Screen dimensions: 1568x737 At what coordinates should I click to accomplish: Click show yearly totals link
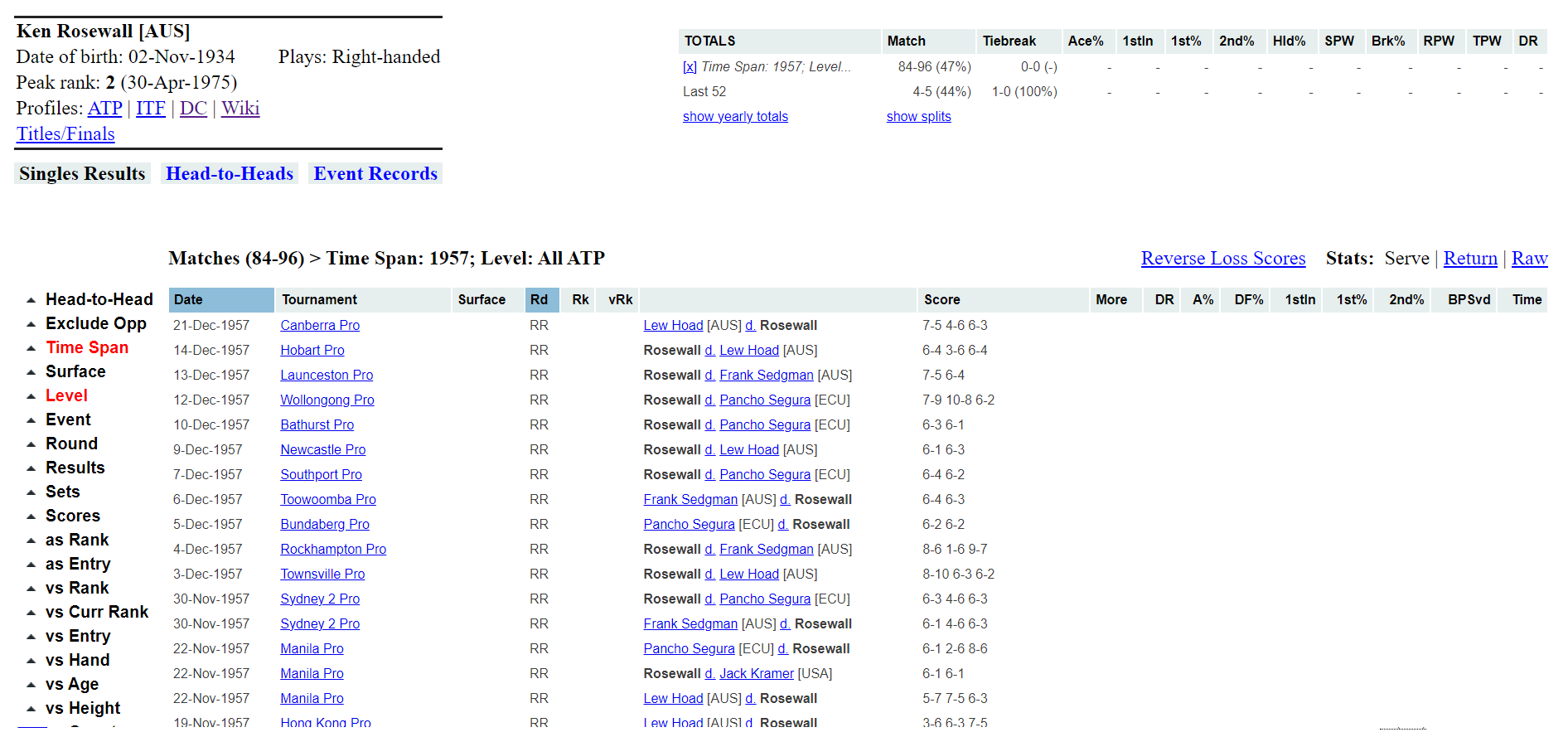coord(735,117)
